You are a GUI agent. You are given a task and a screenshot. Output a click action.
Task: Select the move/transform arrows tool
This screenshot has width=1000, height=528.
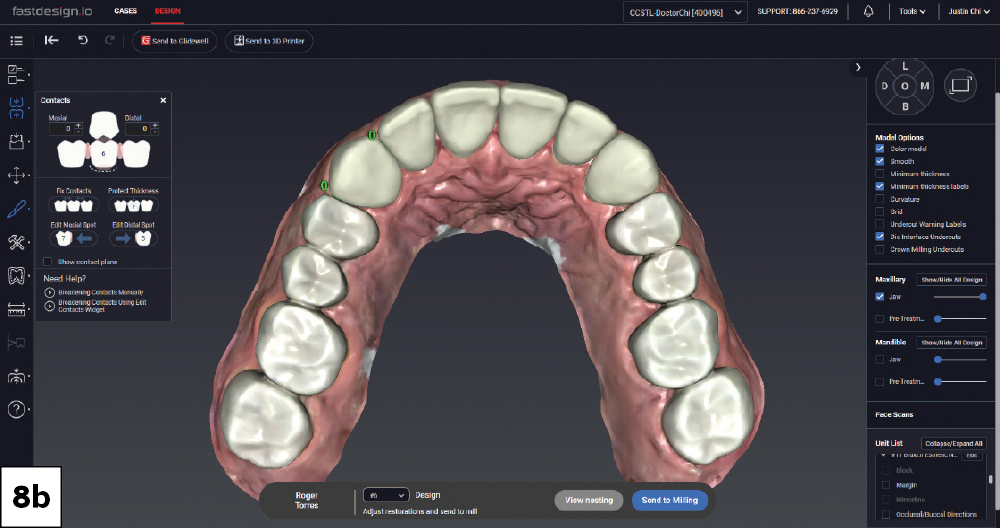coord(16,175)
